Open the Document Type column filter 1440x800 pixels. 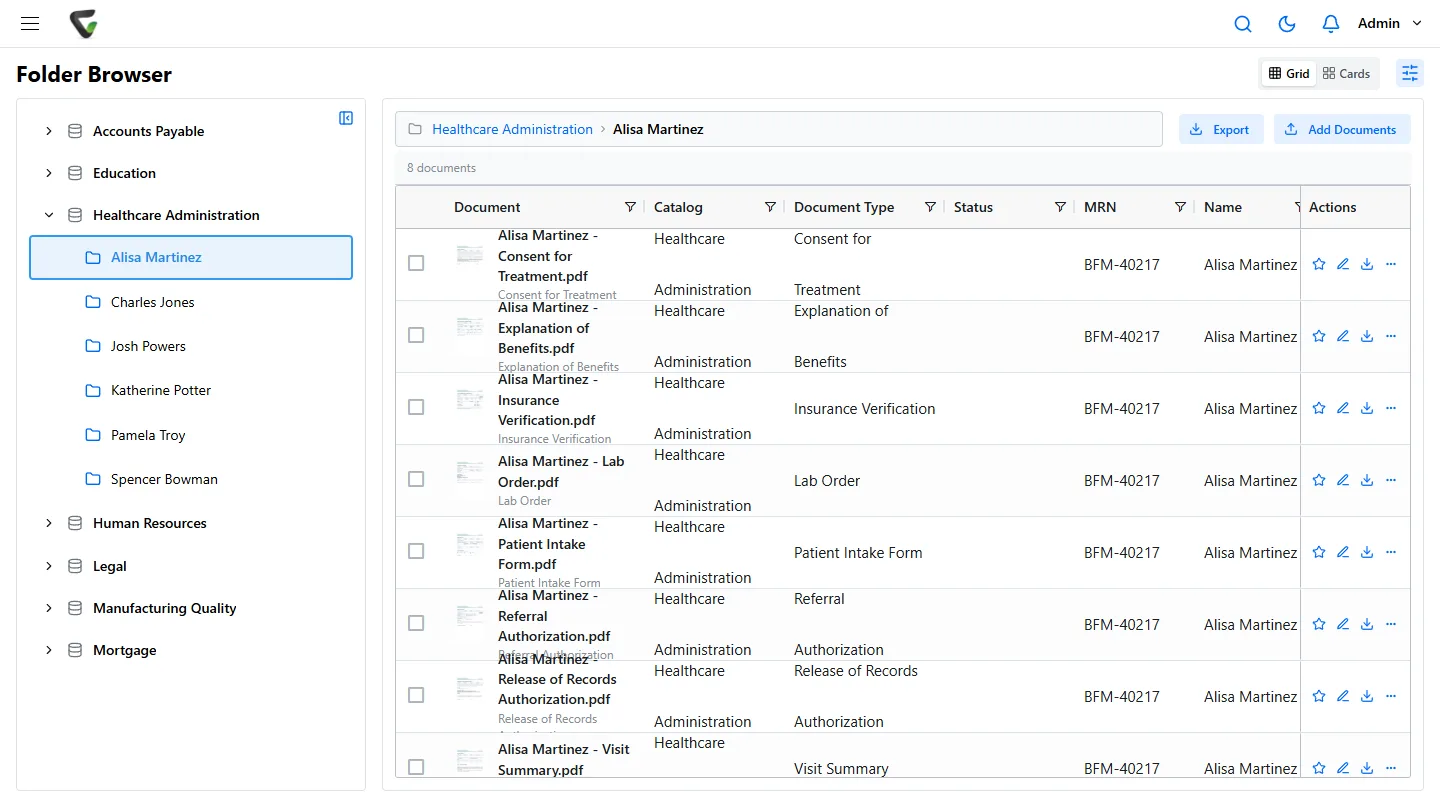pyautogui.click(x=930, y=207)
